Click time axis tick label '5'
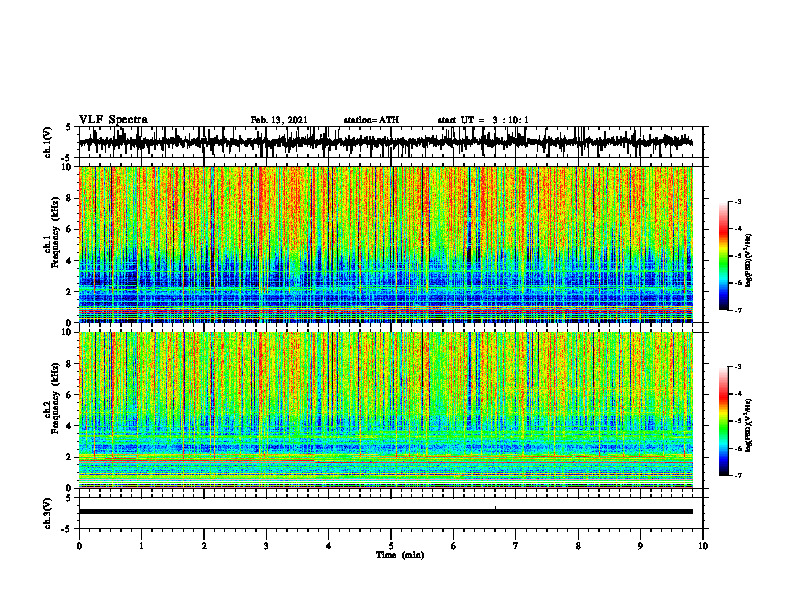The height and width of the screenshot is (612, 792). [x=391, y=546]
